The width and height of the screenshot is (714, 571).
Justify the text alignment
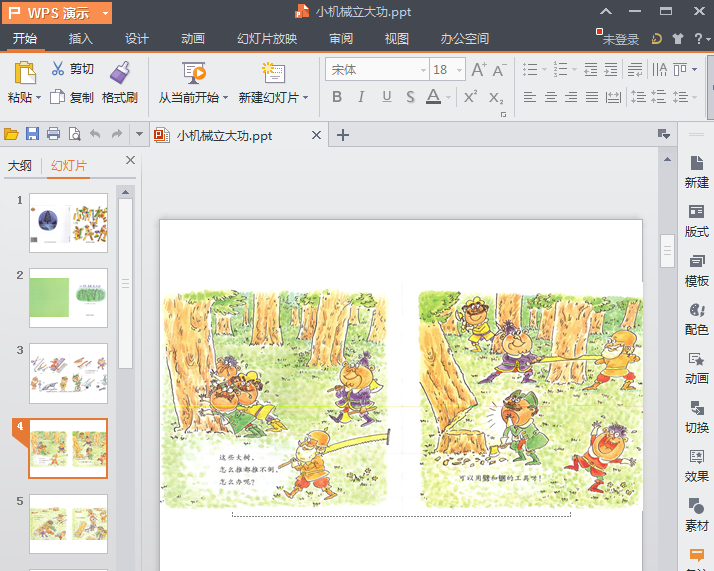[592, 97]
